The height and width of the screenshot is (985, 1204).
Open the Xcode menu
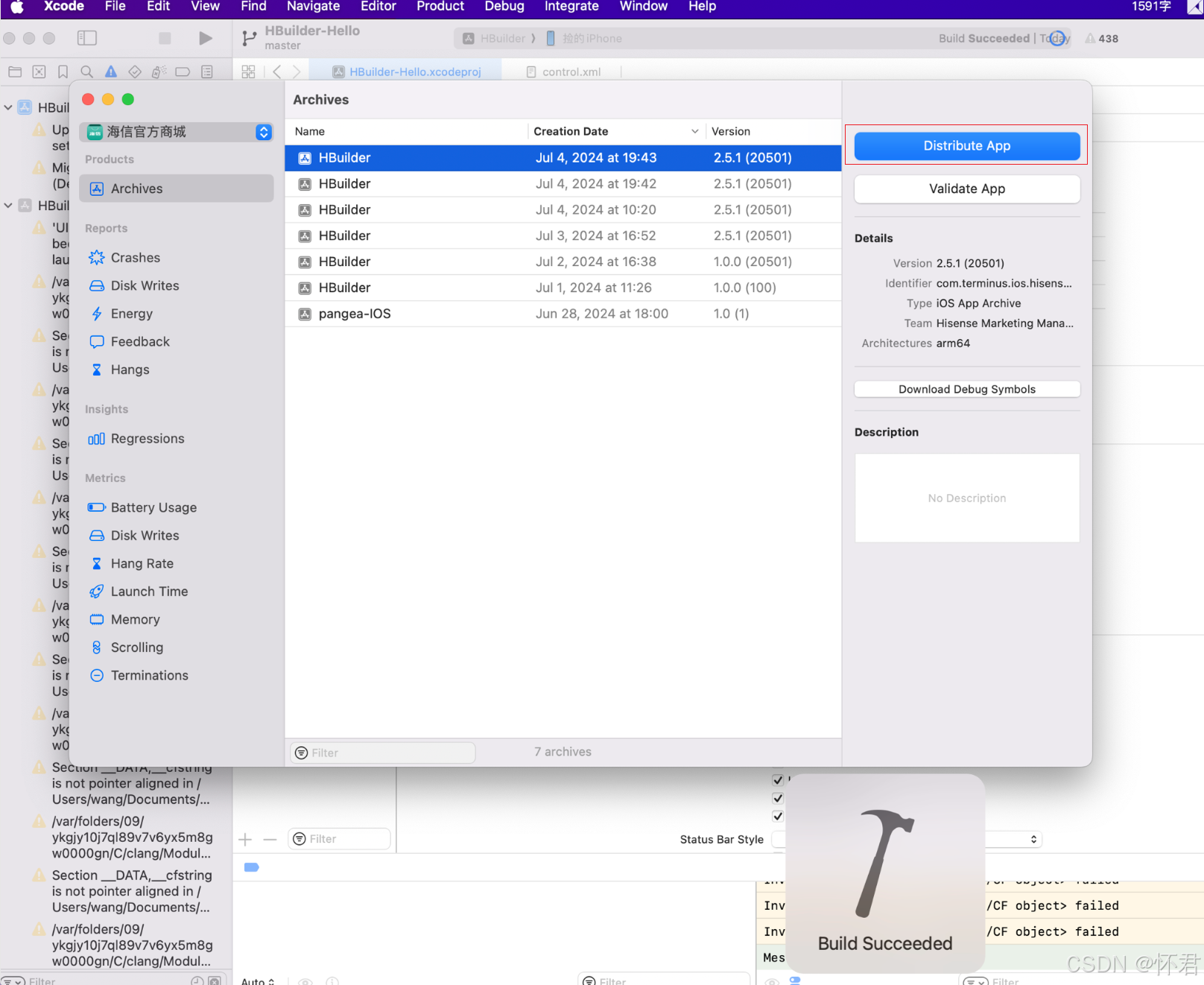click(64, 7)
